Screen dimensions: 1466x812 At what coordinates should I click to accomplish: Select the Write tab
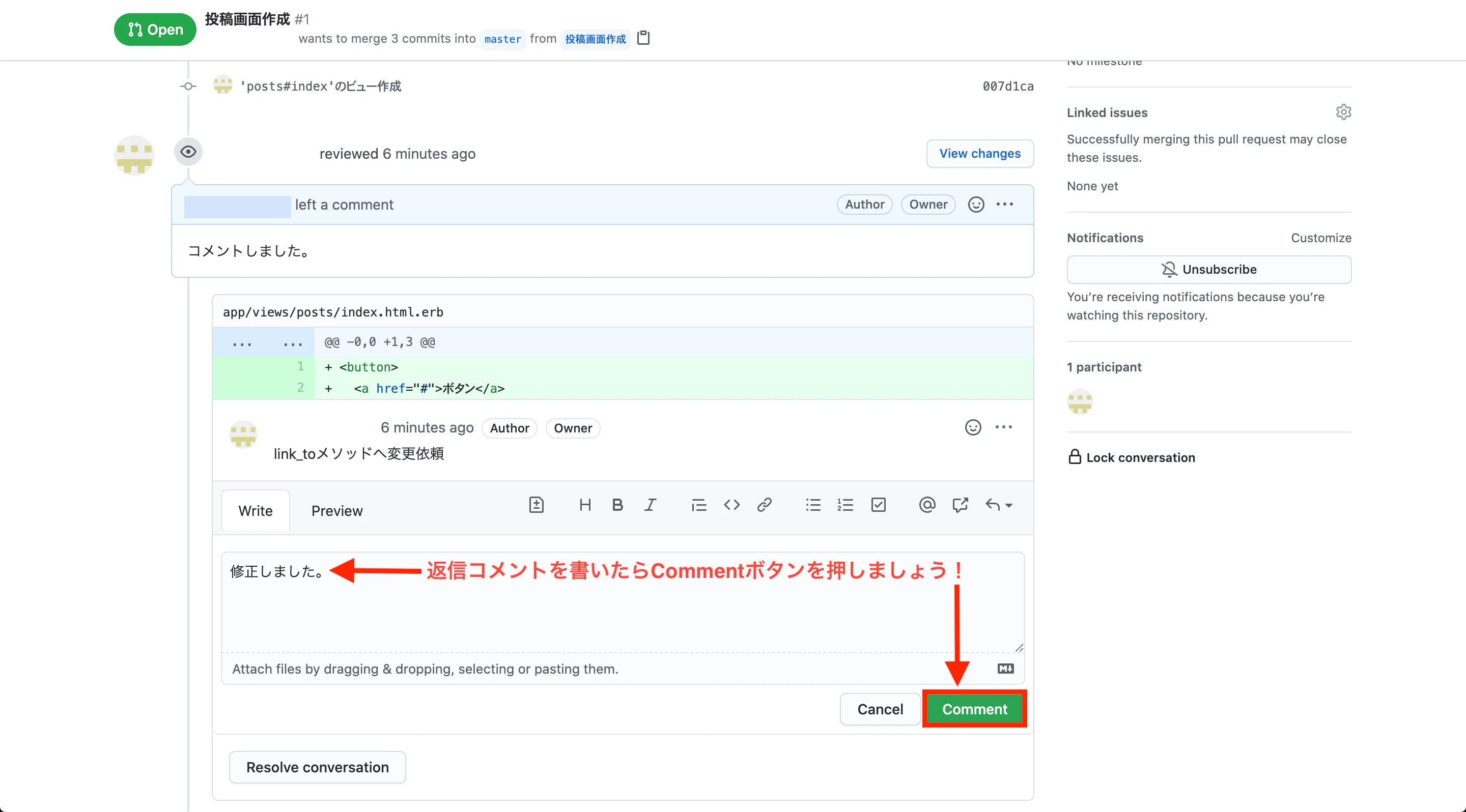[256, 511]
